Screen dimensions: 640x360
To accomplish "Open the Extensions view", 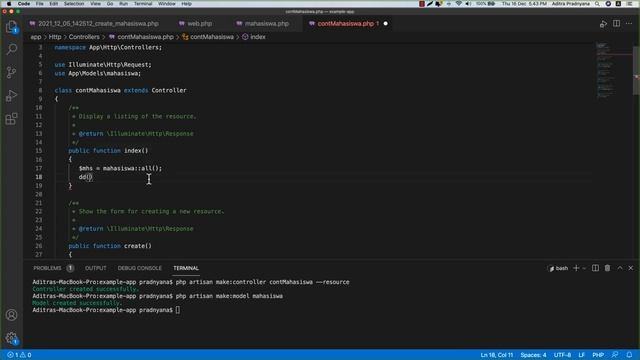I will pyautogui.click(x=11, y=119).
